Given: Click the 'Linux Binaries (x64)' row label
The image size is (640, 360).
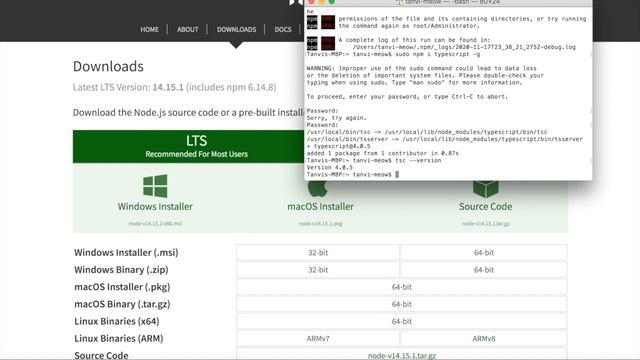Looking at the screenshot, I should point(117,321).
